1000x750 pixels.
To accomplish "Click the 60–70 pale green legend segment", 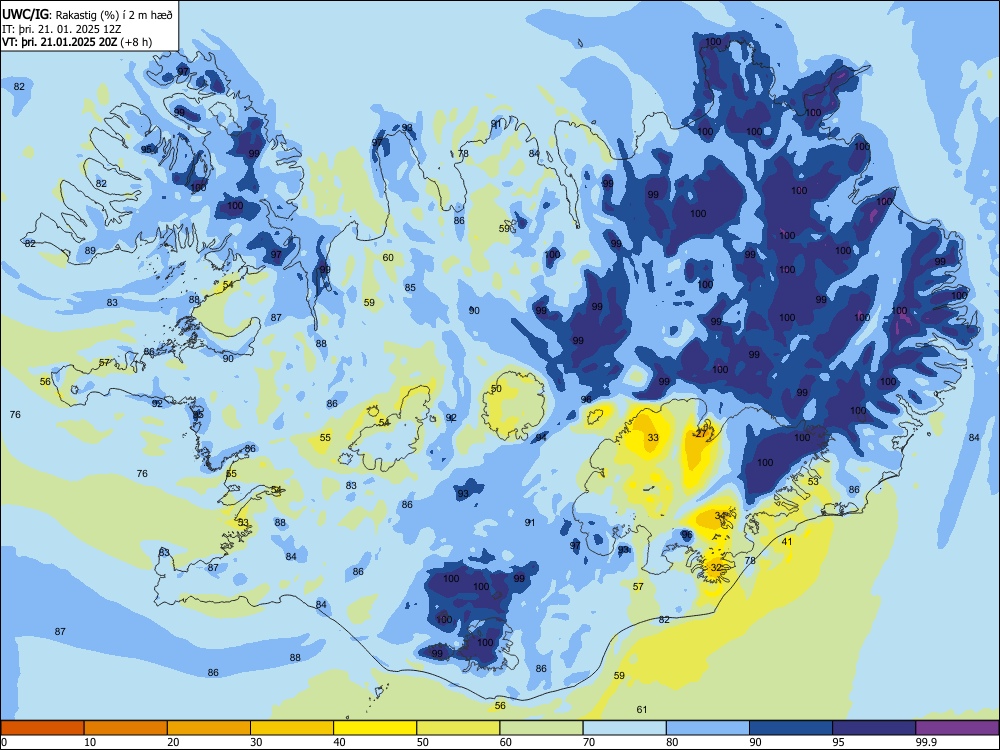I will click(541, 728).
